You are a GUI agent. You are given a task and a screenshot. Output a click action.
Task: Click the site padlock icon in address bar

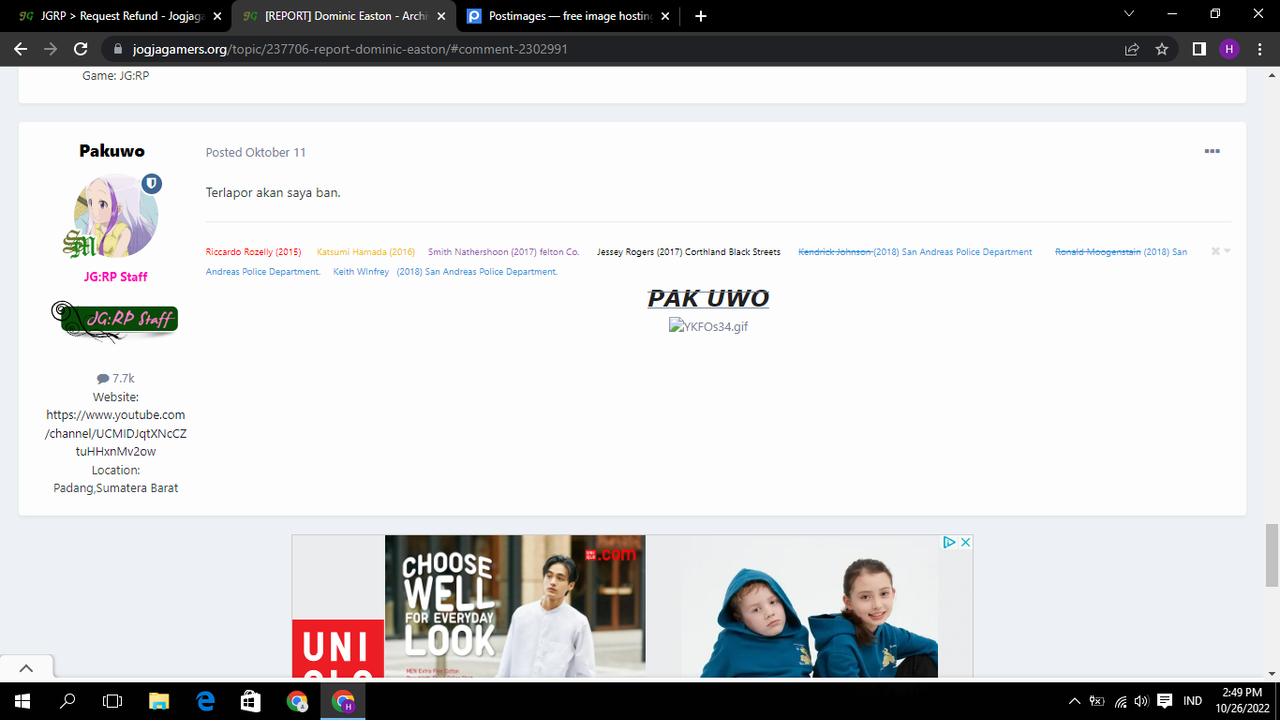(x=118, y=49)
